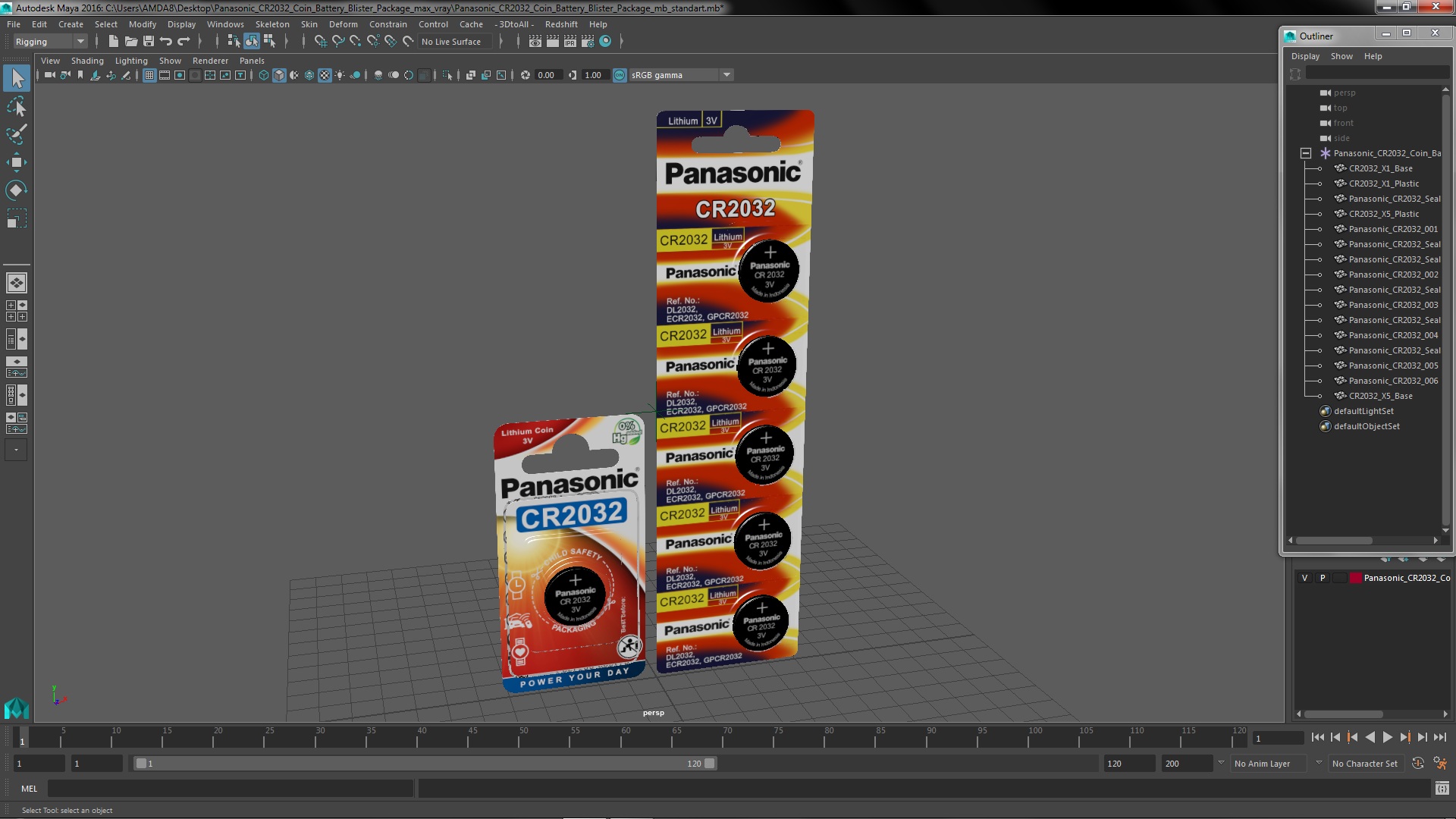Open Render Settings
Screen dimensions: 1456x819
coord(588,42)
